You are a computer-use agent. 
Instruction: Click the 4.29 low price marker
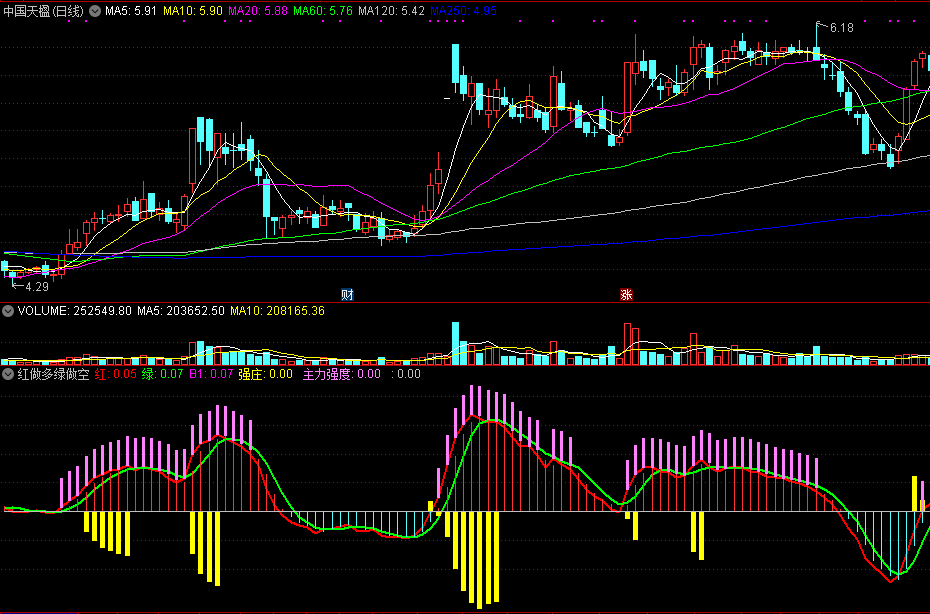coord(37,287)
